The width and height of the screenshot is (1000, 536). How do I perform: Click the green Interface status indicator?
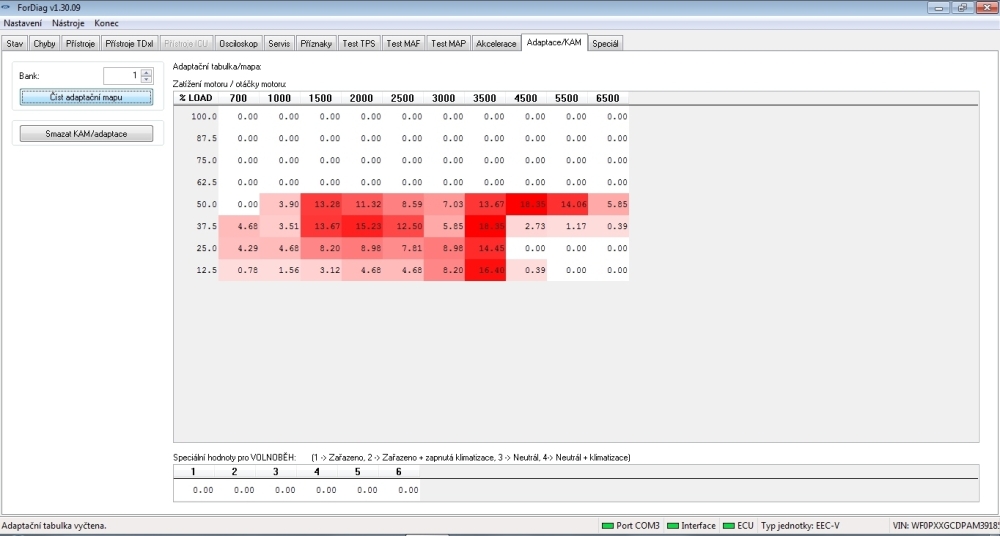672,526
